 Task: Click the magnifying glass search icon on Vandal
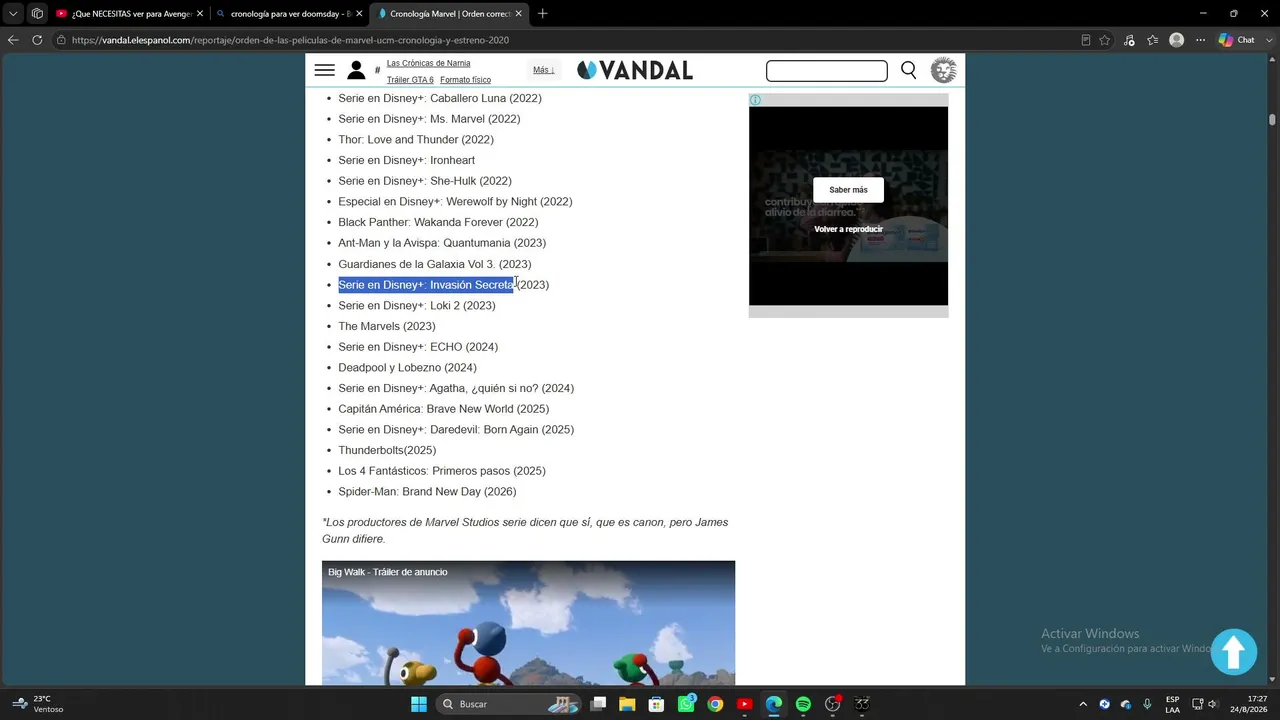tap(908, 70)
